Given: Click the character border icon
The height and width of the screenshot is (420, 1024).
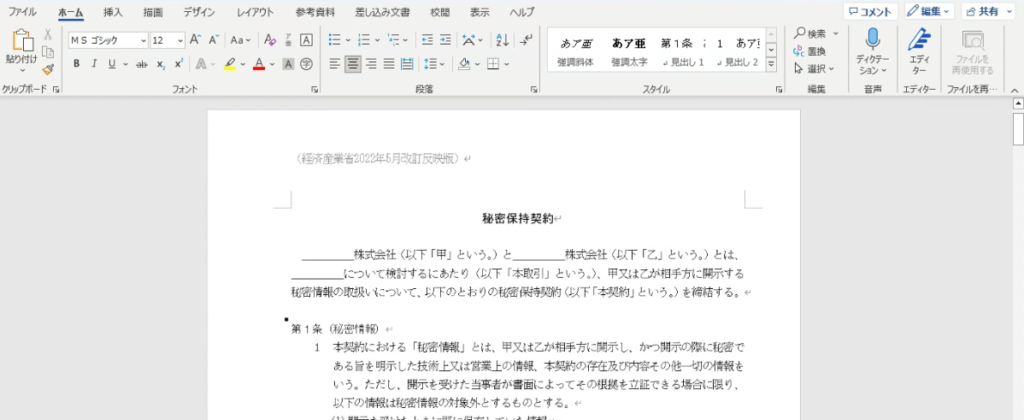Looking at the screenshot, I should pos(306,40).
